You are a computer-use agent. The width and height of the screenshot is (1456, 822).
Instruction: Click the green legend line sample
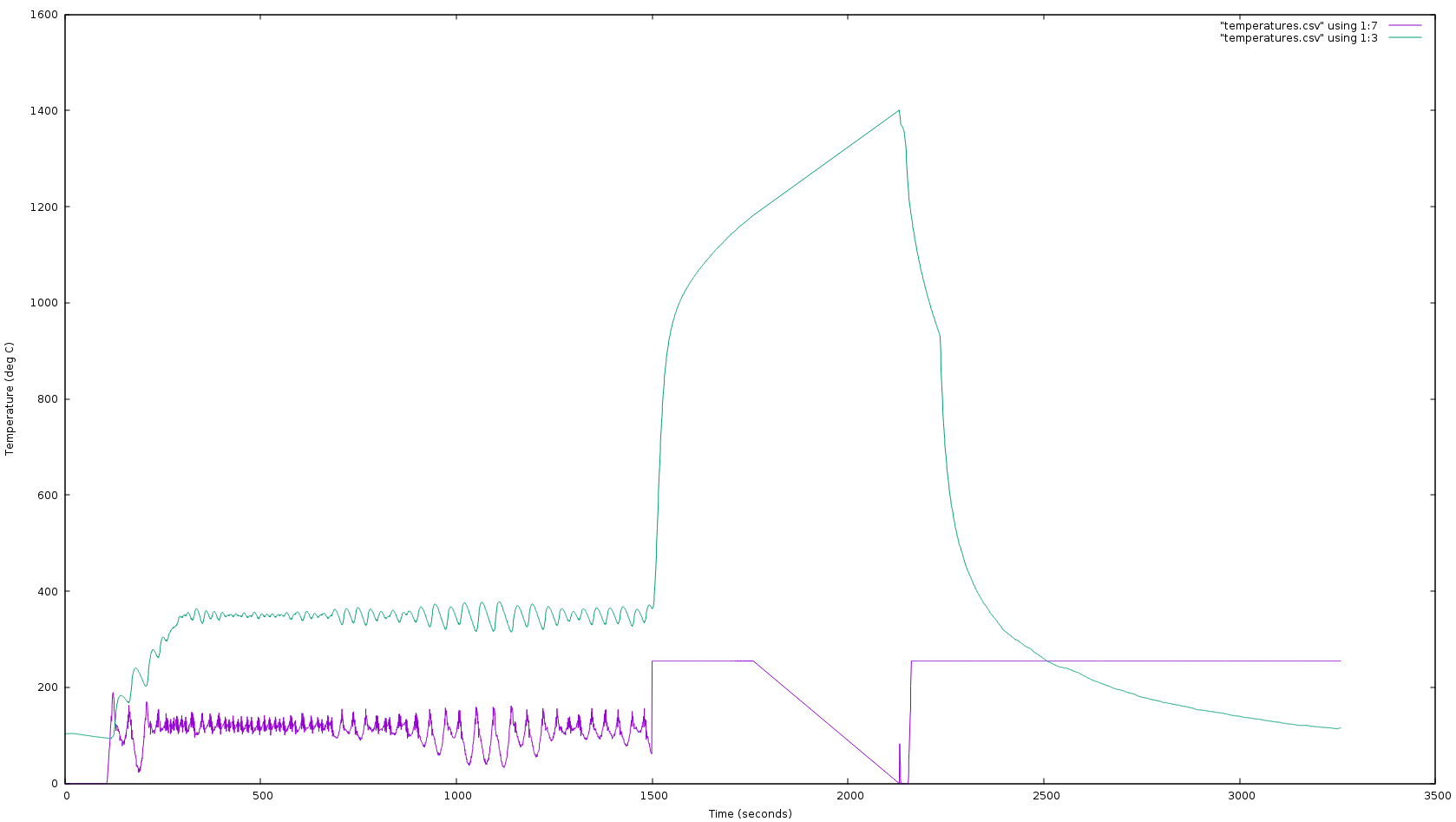(1405, 38)
